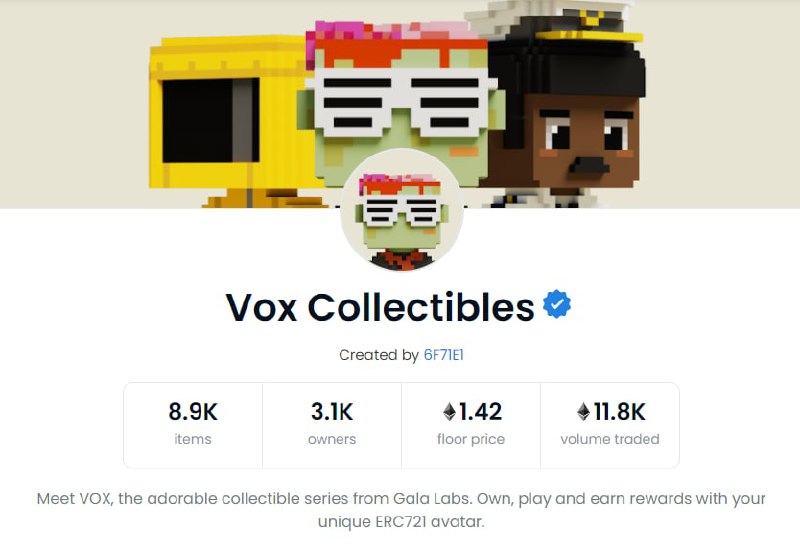
Task: Click the 11.8K volume traded stat
Action: point(610,425)
